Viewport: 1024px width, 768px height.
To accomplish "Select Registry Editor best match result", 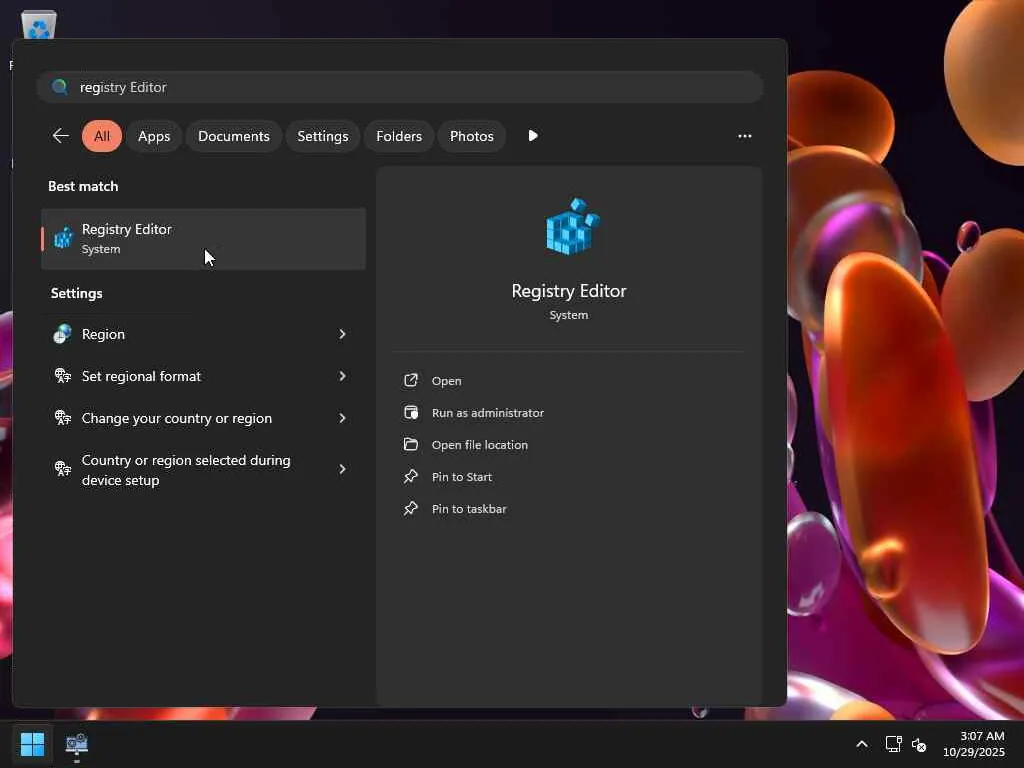I will point(203,238).
